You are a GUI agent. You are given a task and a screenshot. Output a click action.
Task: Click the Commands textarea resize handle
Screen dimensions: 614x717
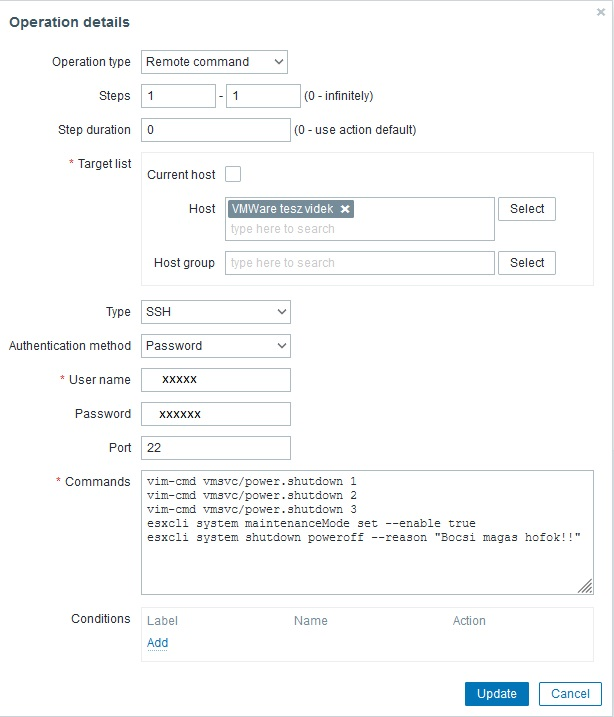coord(585,589)
